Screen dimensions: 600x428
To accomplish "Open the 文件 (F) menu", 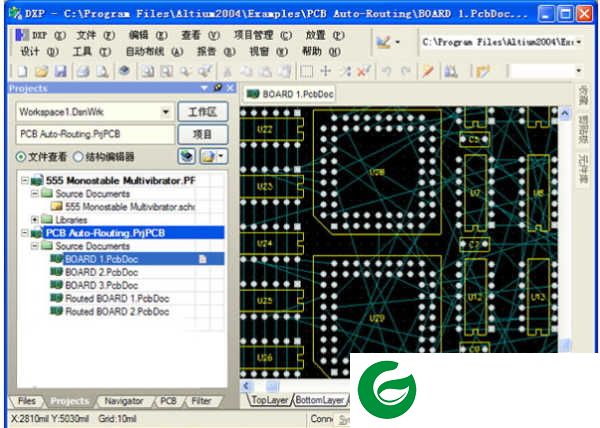I will 96,35.
